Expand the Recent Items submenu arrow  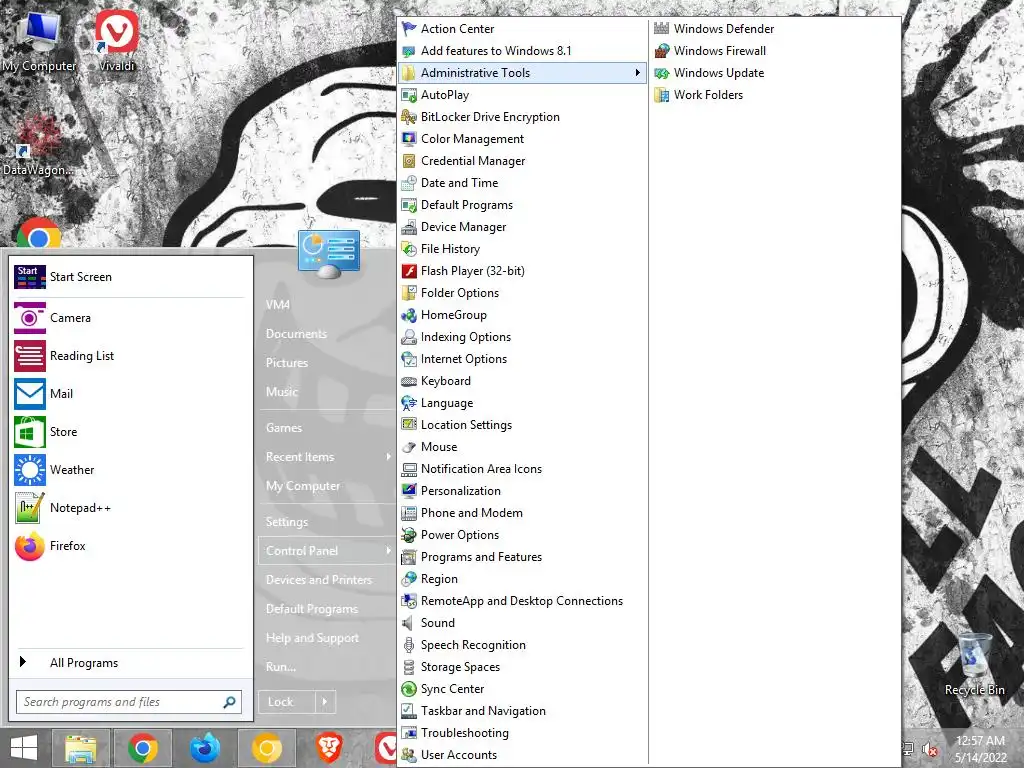(388, 456)
